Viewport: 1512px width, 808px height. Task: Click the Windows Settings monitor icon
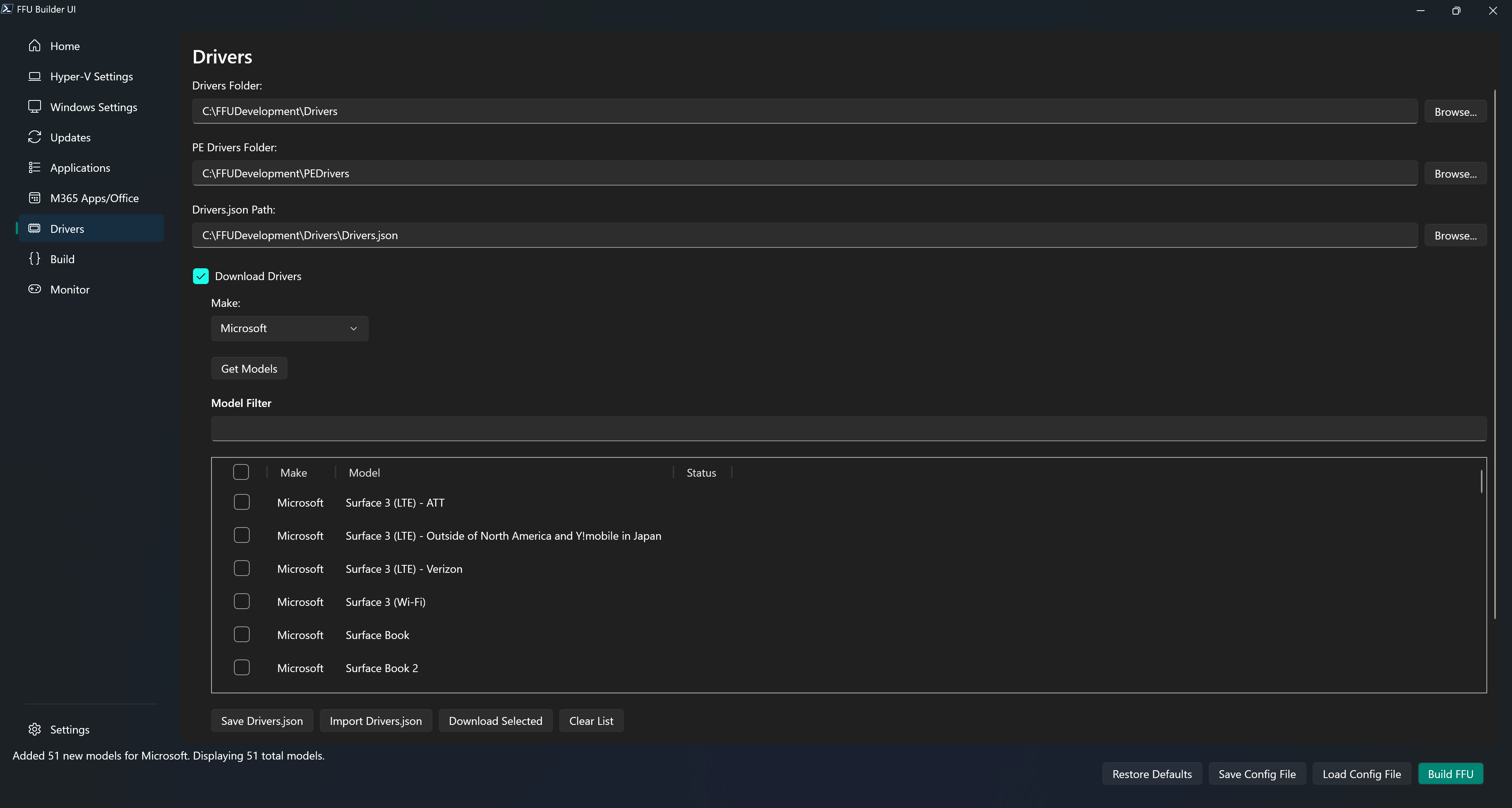(x=35, y=107)
